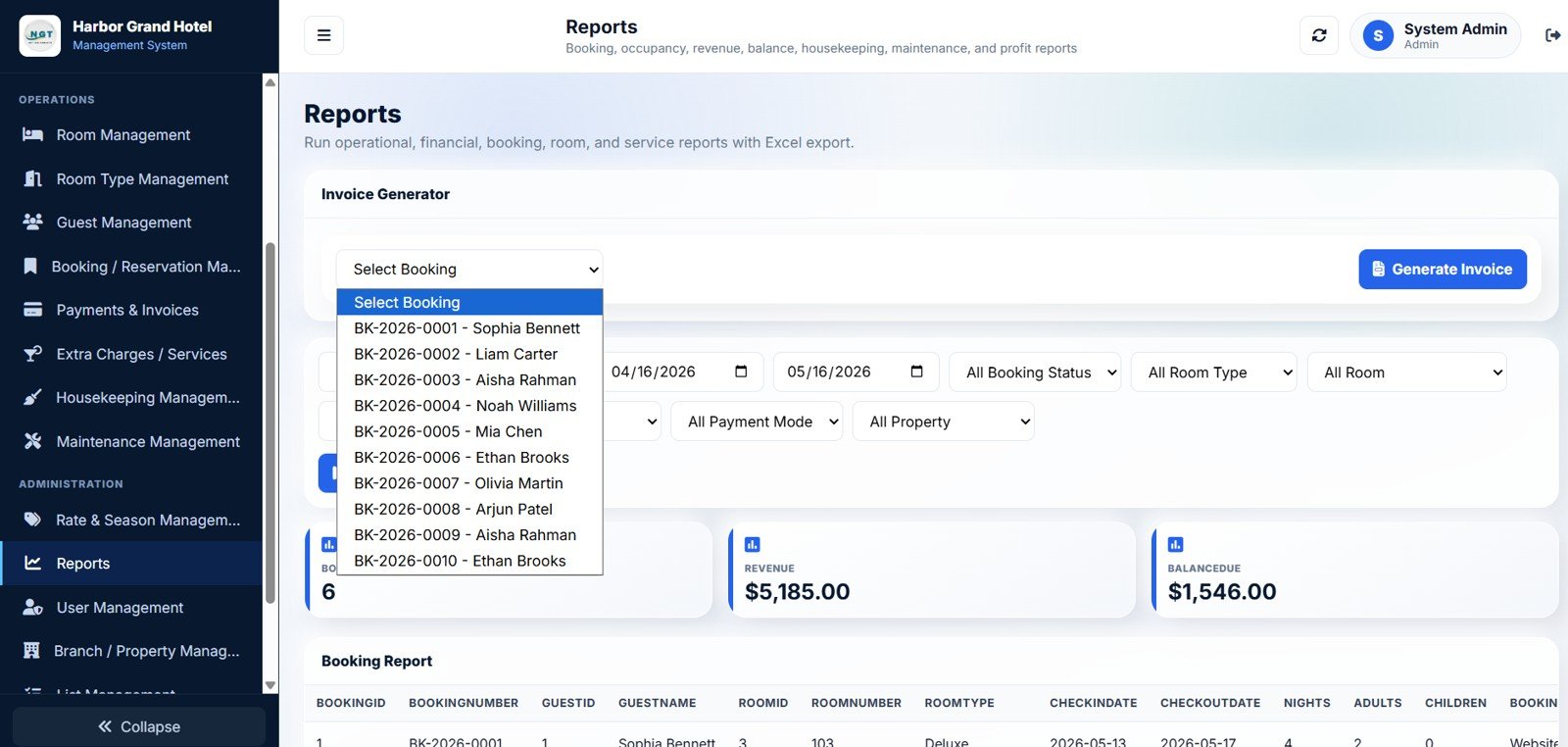Select the highlighted Select Booking option
This screenshot has width=1568, height=747.
(469, 302)
